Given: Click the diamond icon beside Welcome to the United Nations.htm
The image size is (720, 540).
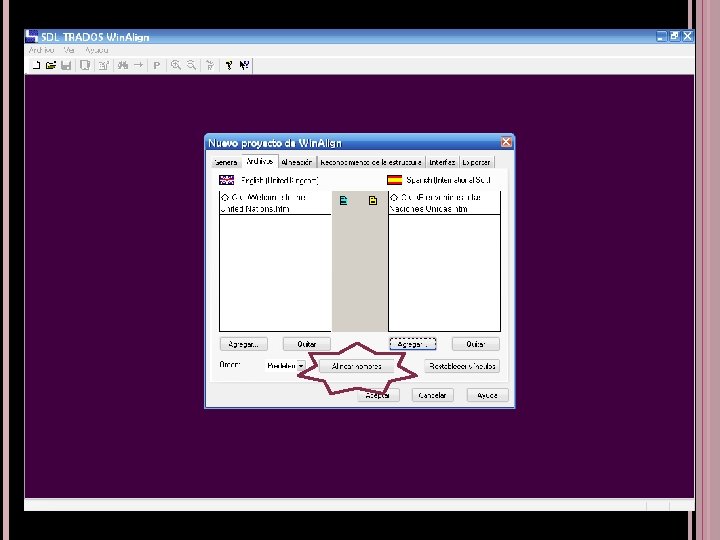Looking at the screenshot, I should tap(225, 197).
